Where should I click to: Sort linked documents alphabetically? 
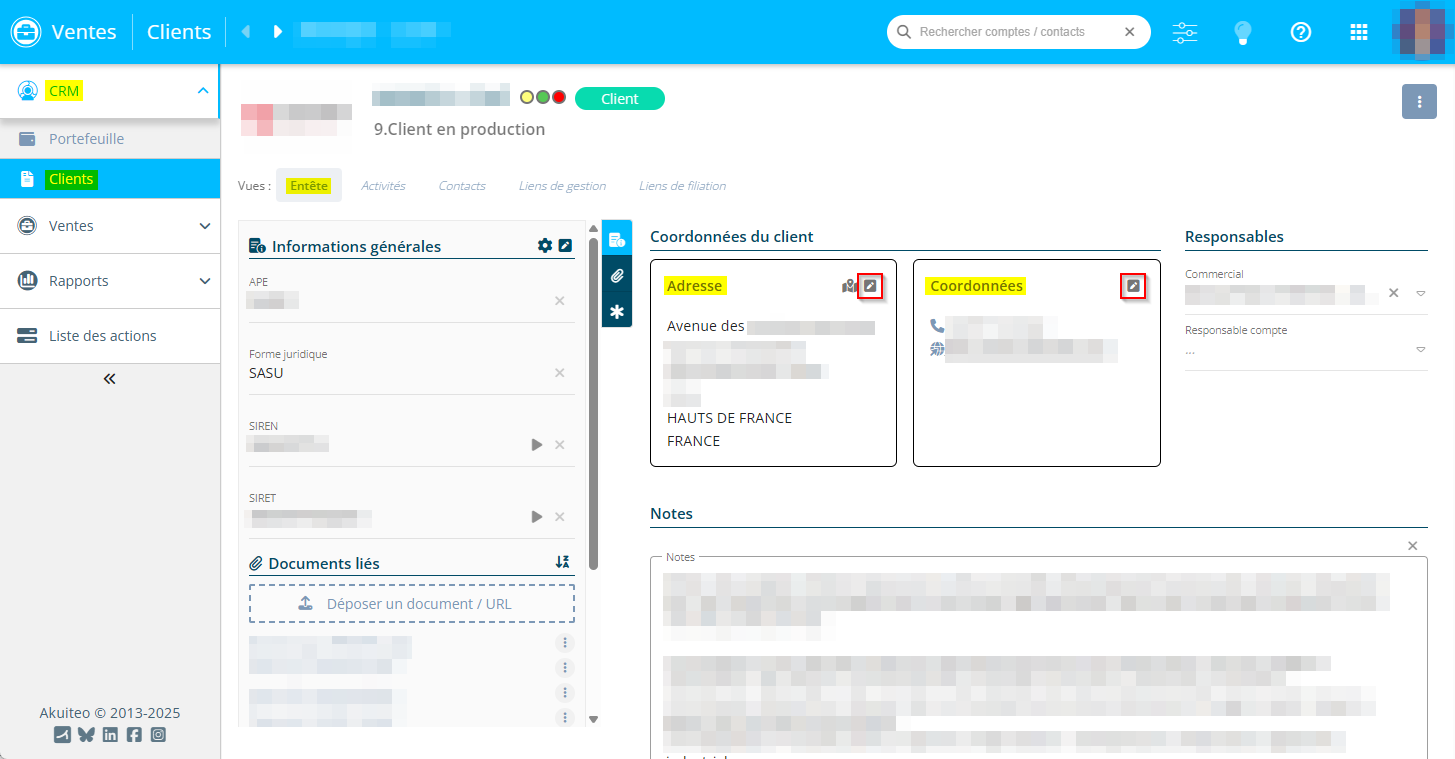pos(562,563)
